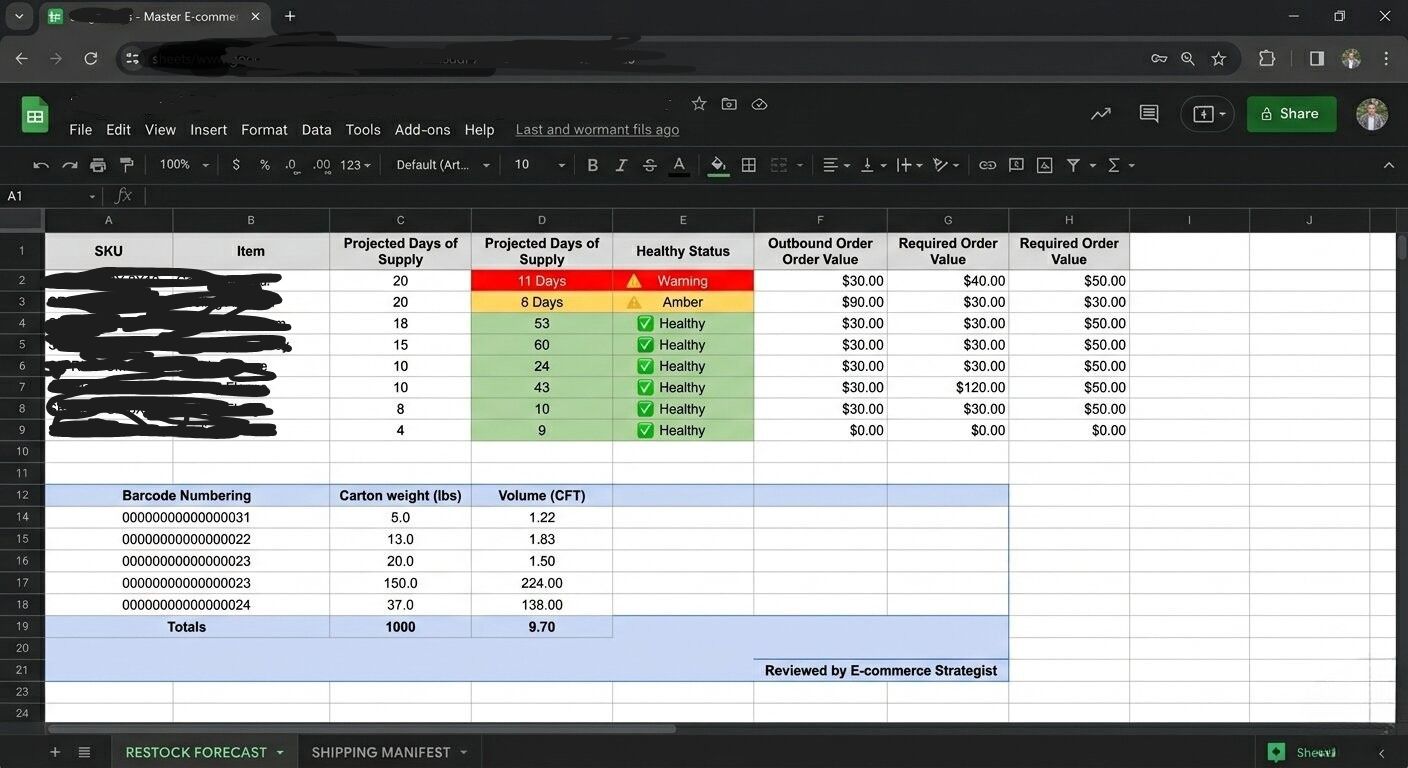Print the spreadsheet using printer icon
1408x768 pixels.
98,165
